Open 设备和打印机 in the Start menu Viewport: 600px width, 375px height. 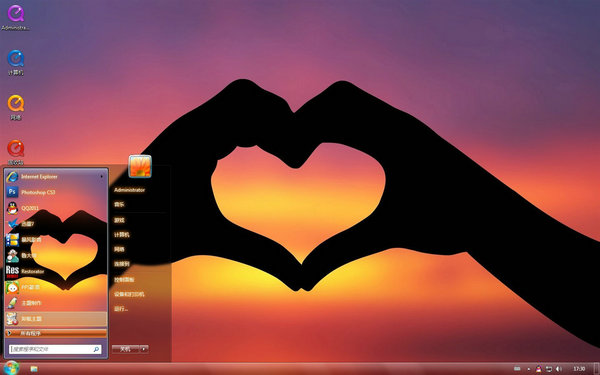pyautogui.click(x=129, y=294)
